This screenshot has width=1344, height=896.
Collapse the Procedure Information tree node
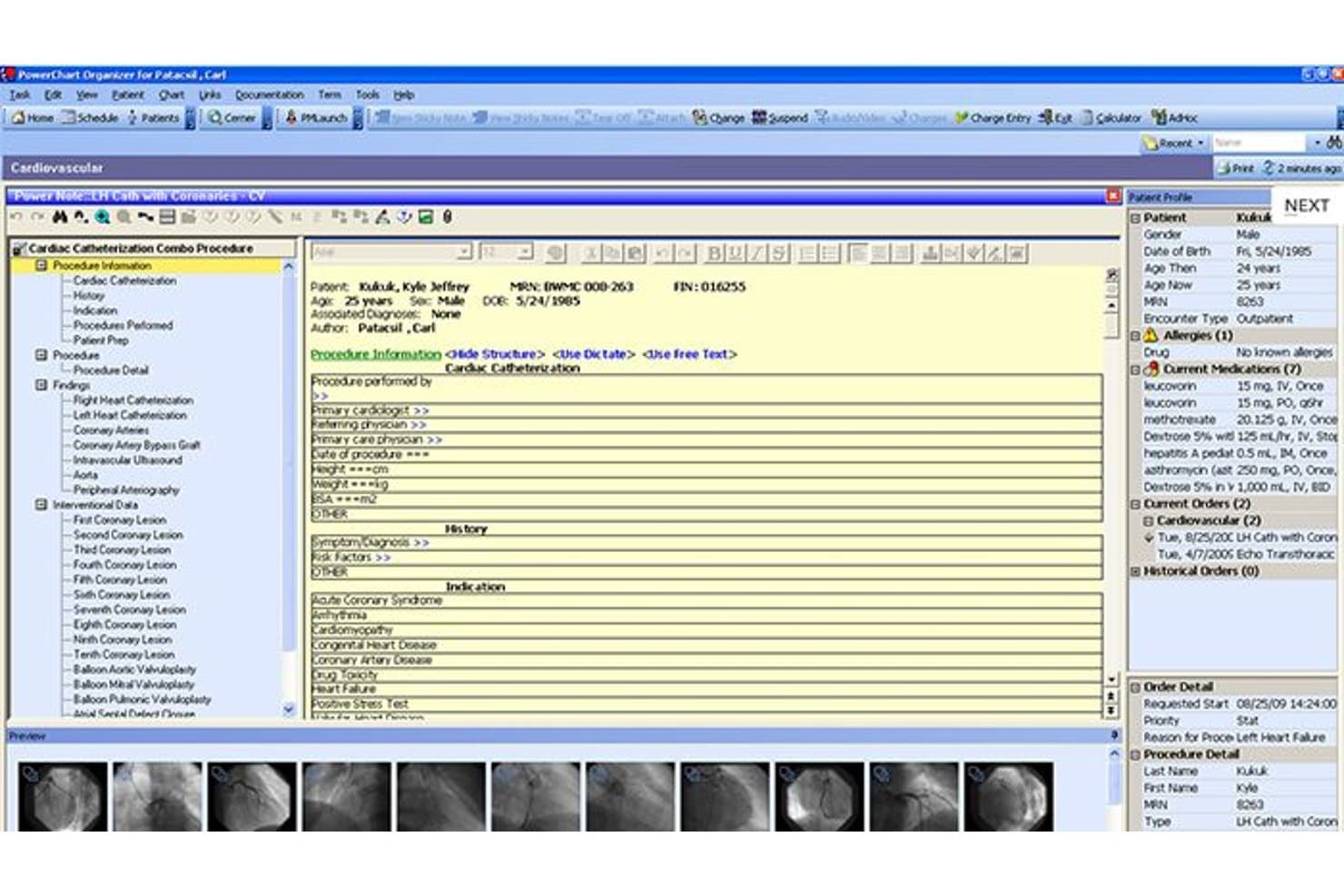click(41, 265)
